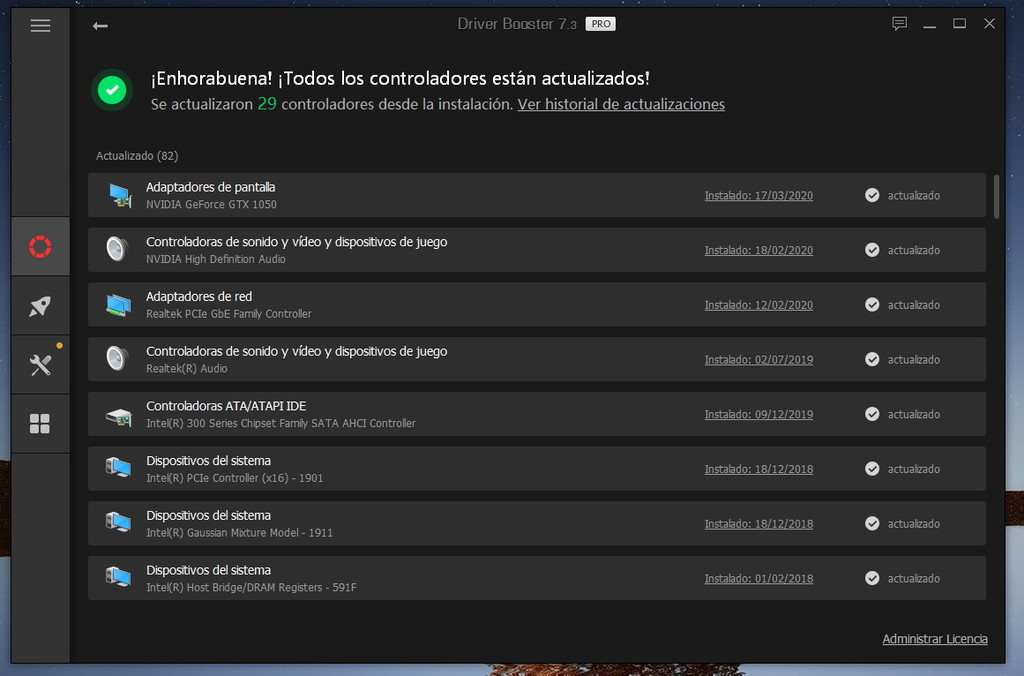Open the feedback message icon in title bar
Image resolution: width=1024 pixels, height=676 pixels.
899,23
